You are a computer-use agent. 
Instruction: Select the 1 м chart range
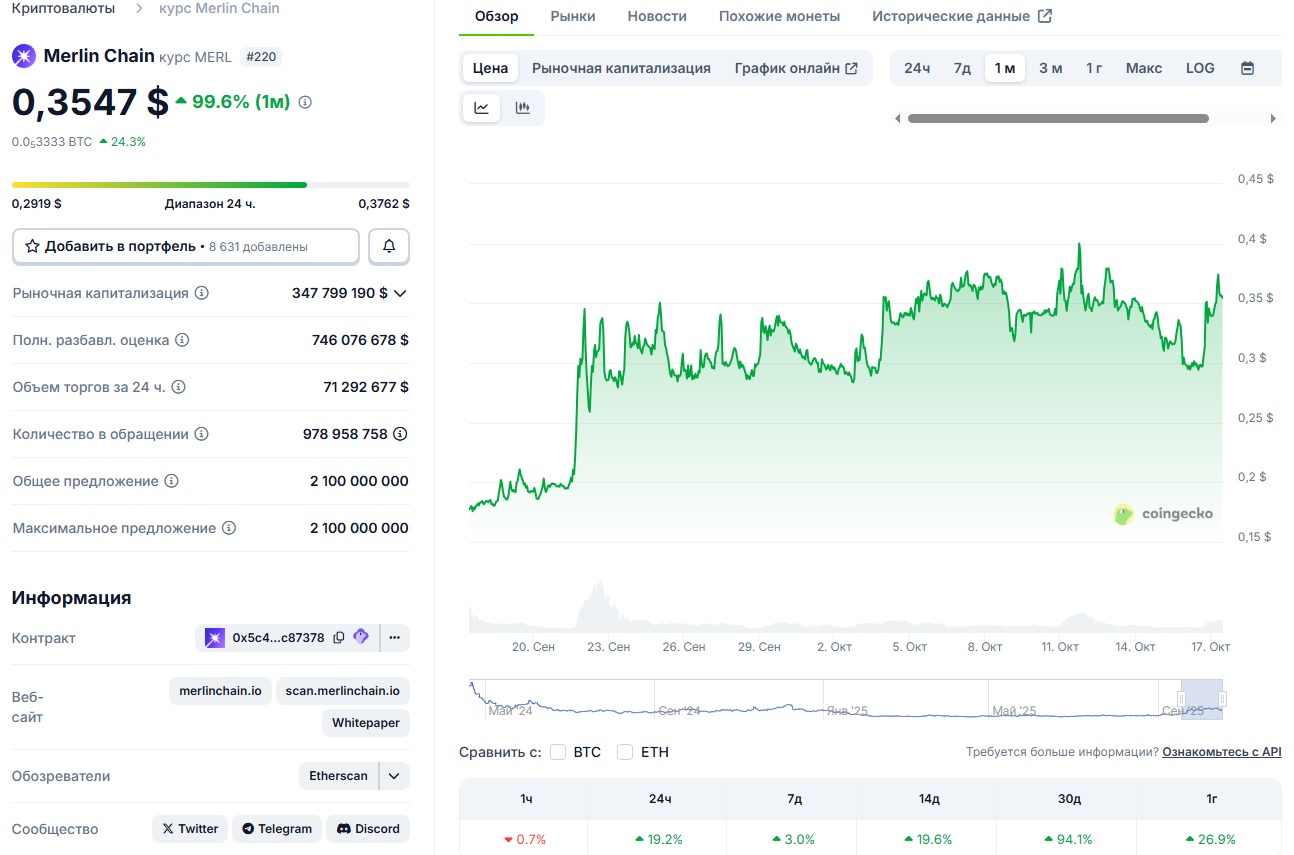click(x=1005, y=68)
